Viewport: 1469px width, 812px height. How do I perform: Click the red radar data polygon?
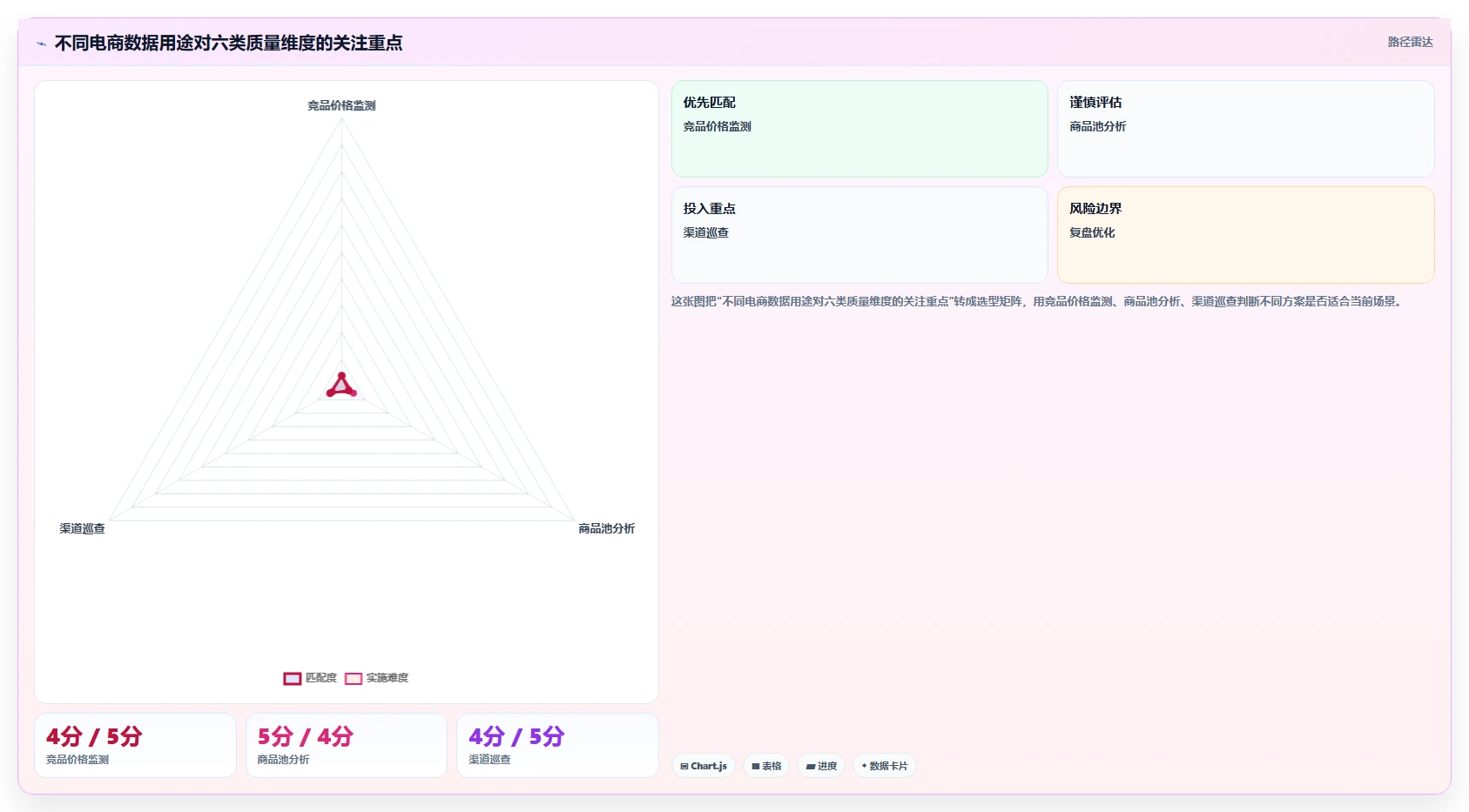[341, 387]
